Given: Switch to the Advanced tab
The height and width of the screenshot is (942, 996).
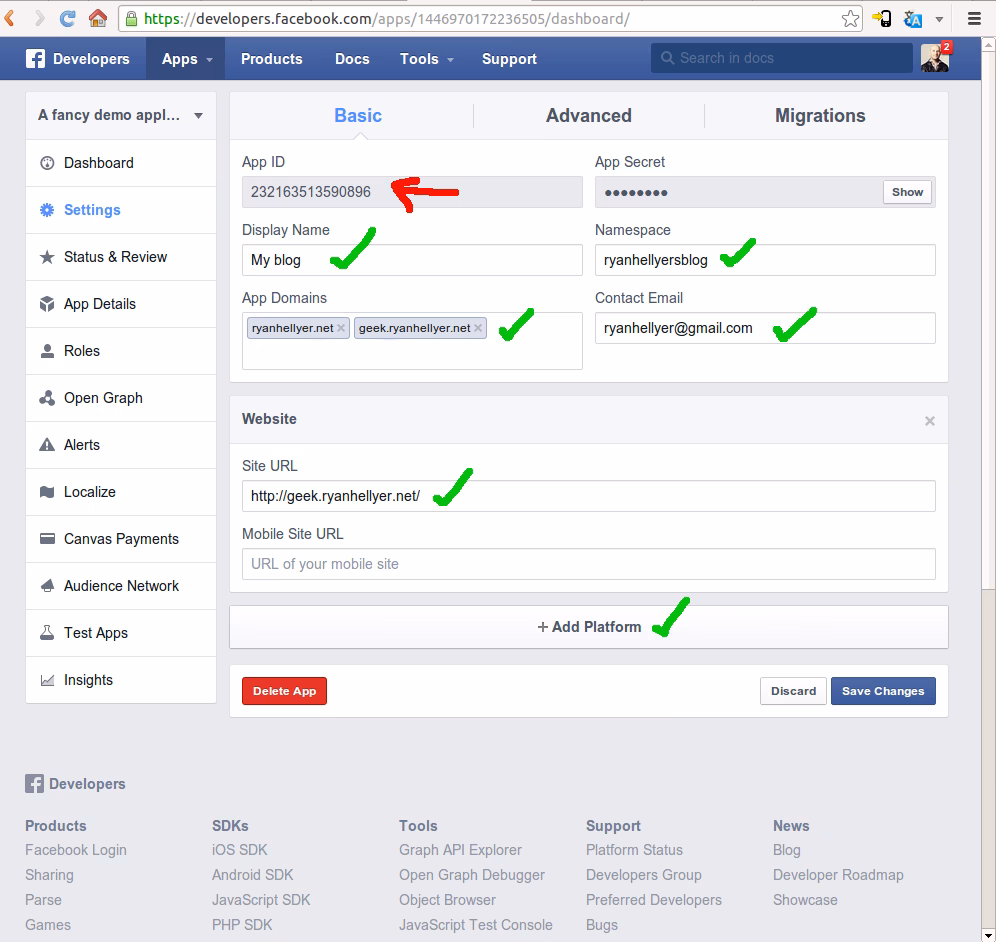Looking at the screenshot, I should (x=589, y=116).
